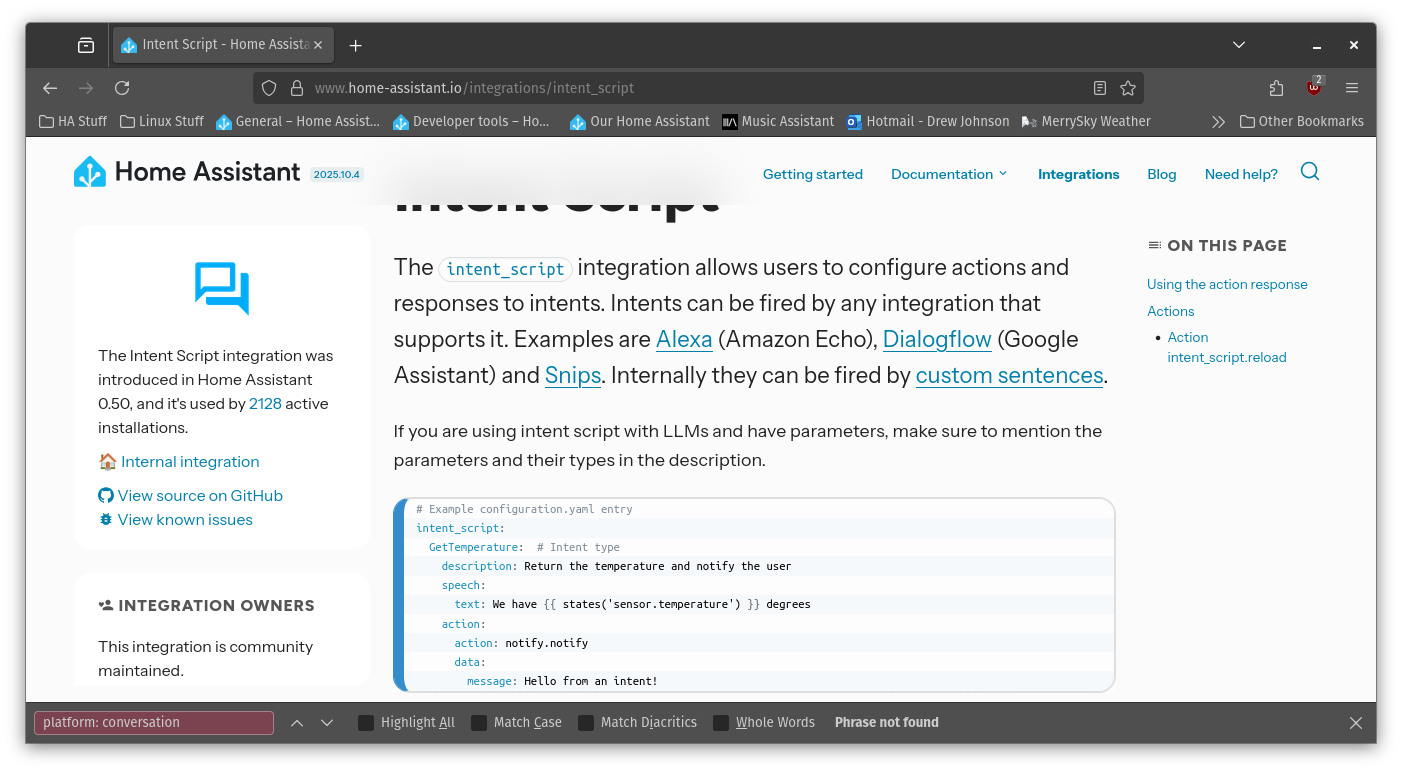Open the site search magnifier icon

pyautogui.click(x=1310, y=172)
